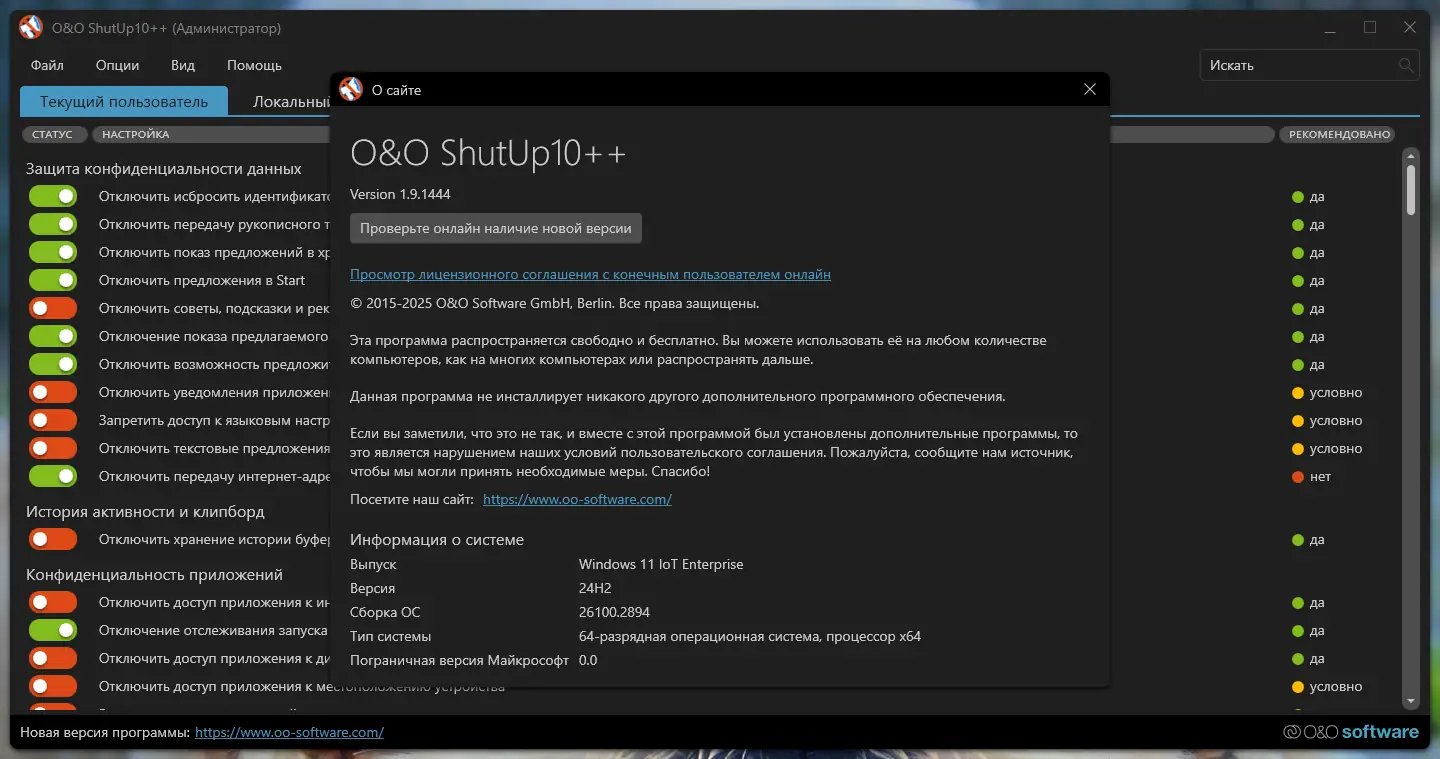
Task: Click the РЕКОМЕНДОВАНО column header
Action: (1339, 135)
